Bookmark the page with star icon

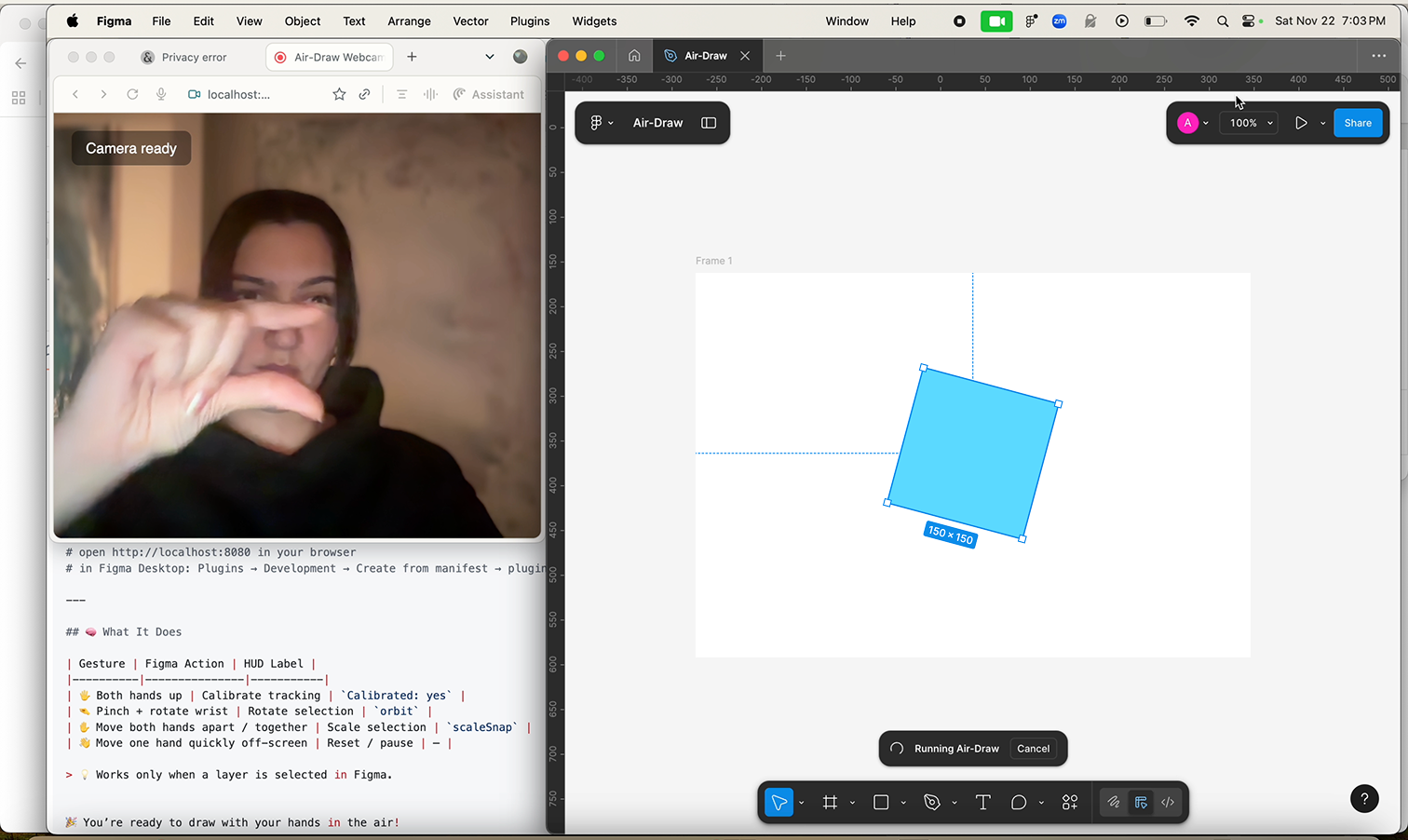(x=339, y=94)
